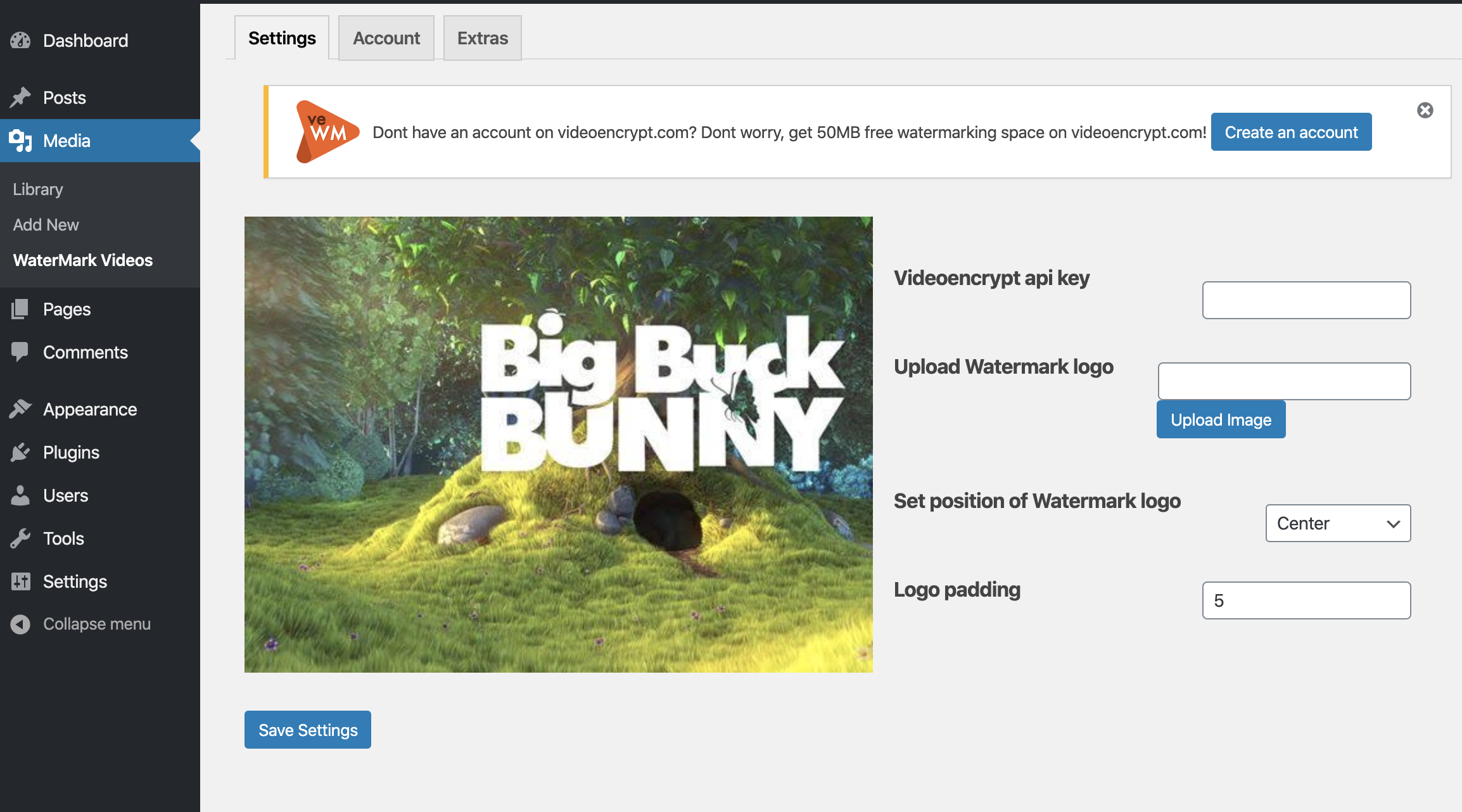Click the Create an account button
The image size is (1462, 812).
(1291, 132)
